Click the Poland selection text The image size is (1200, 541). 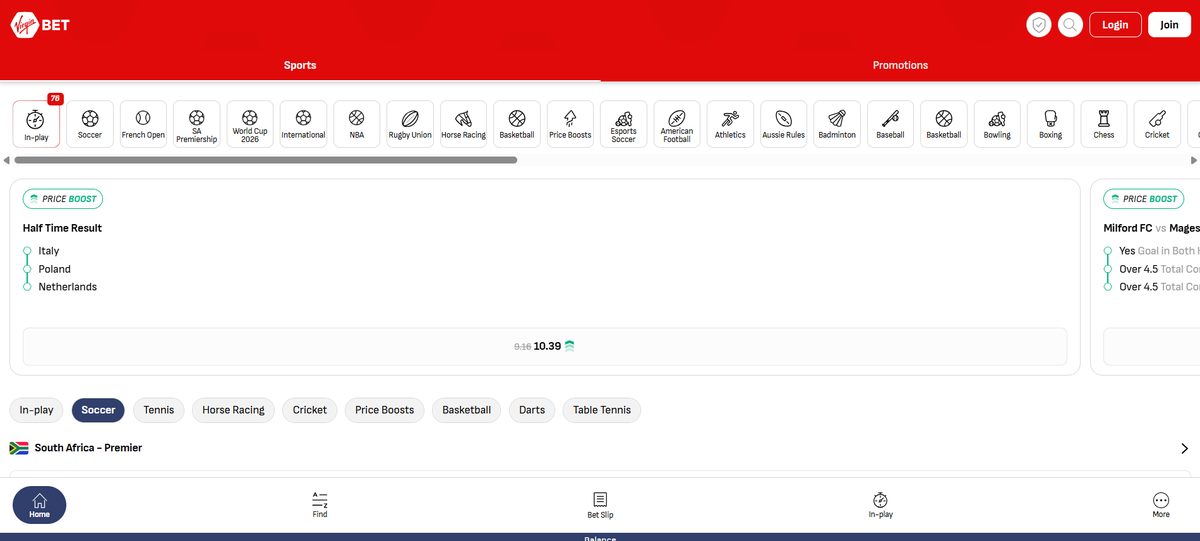click(x=55, y=269)
